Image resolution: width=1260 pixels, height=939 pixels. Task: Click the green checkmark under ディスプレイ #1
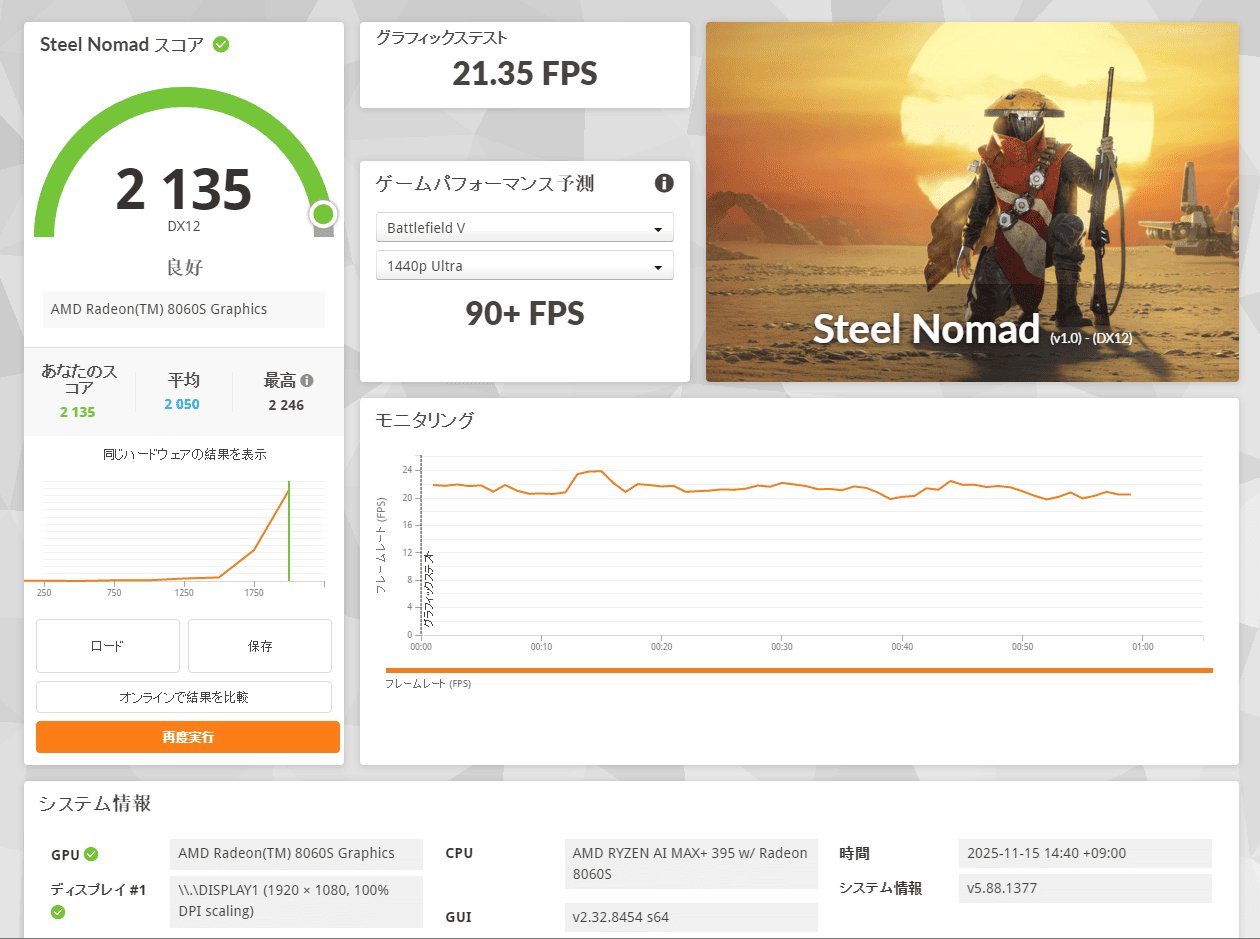[x=58, y=911]
